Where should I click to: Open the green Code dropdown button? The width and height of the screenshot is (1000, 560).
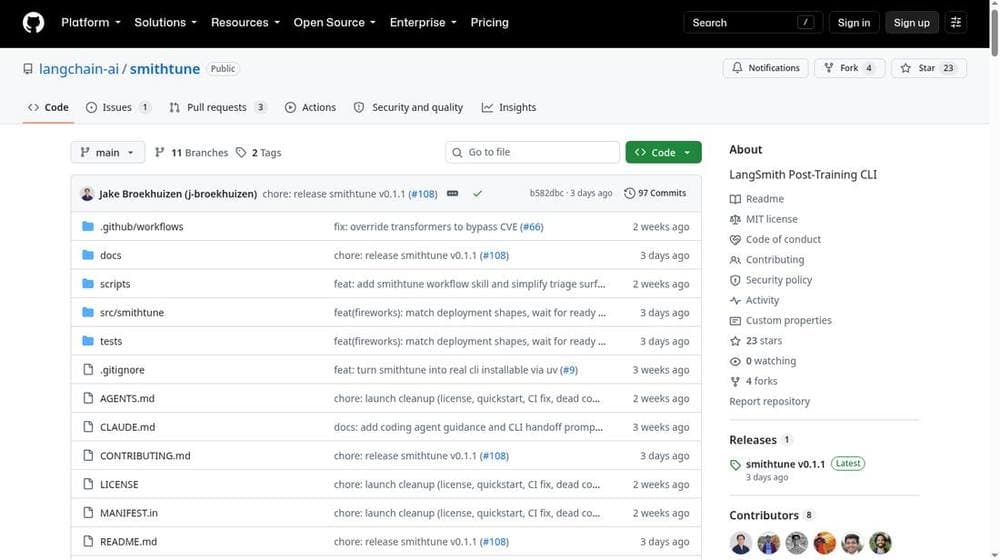pos(663,152)
